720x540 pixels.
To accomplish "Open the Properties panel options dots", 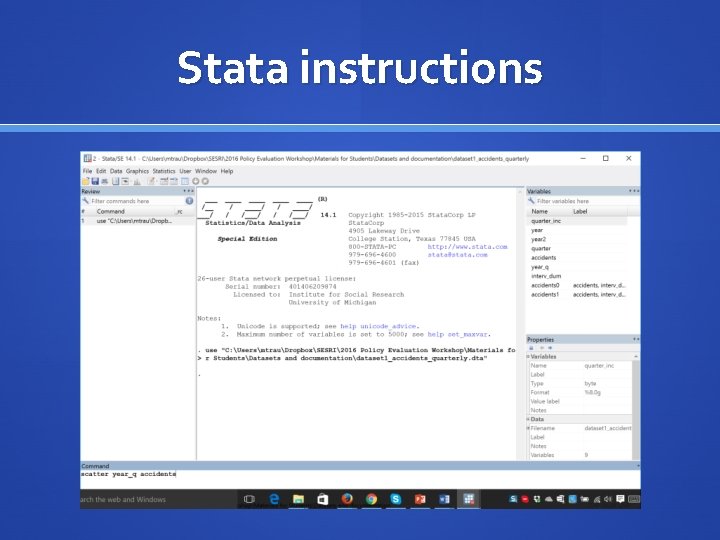I will pyautogui.click(x=636, y=339).
